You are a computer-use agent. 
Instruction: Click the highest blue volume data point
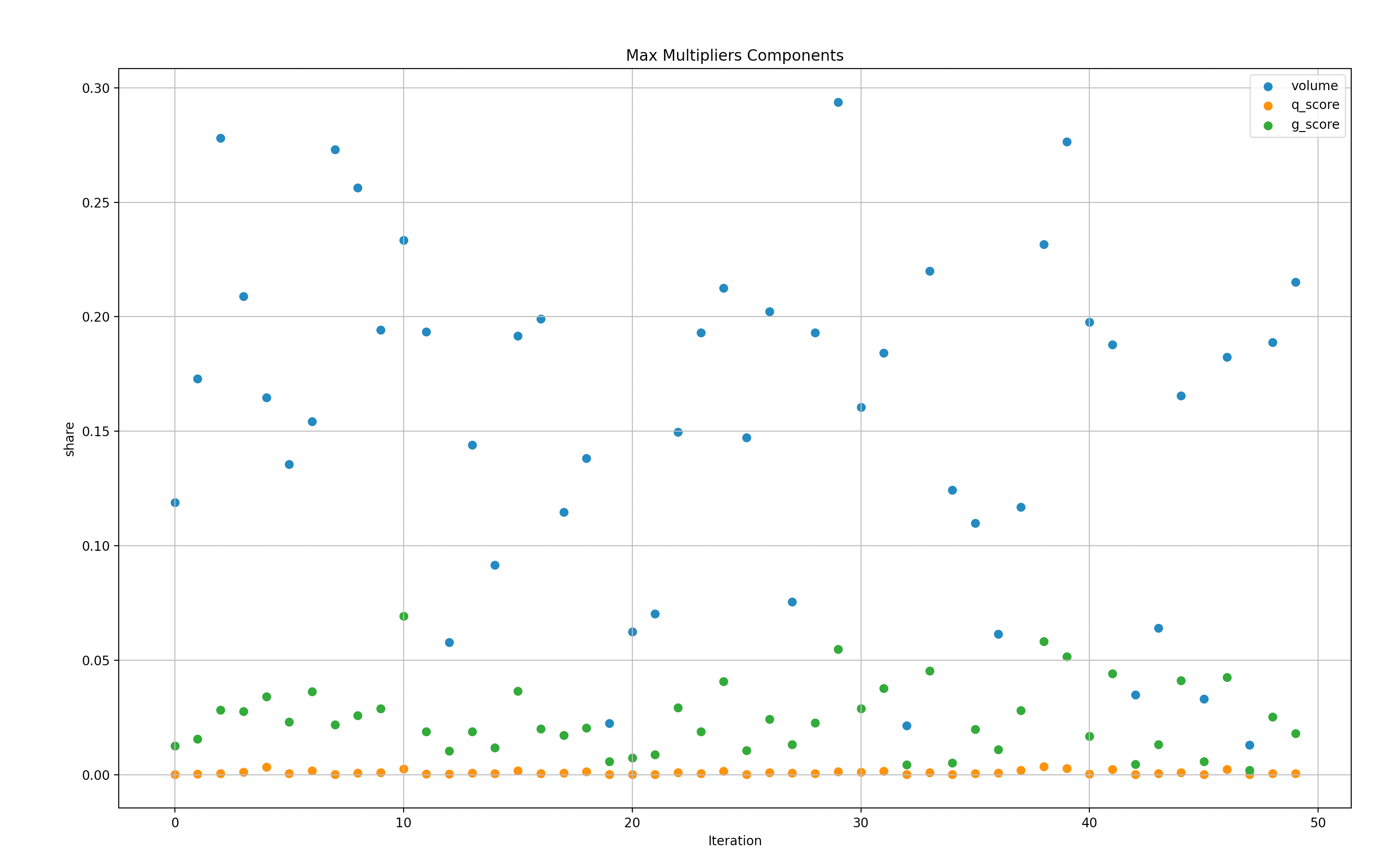tap(838, 103)
